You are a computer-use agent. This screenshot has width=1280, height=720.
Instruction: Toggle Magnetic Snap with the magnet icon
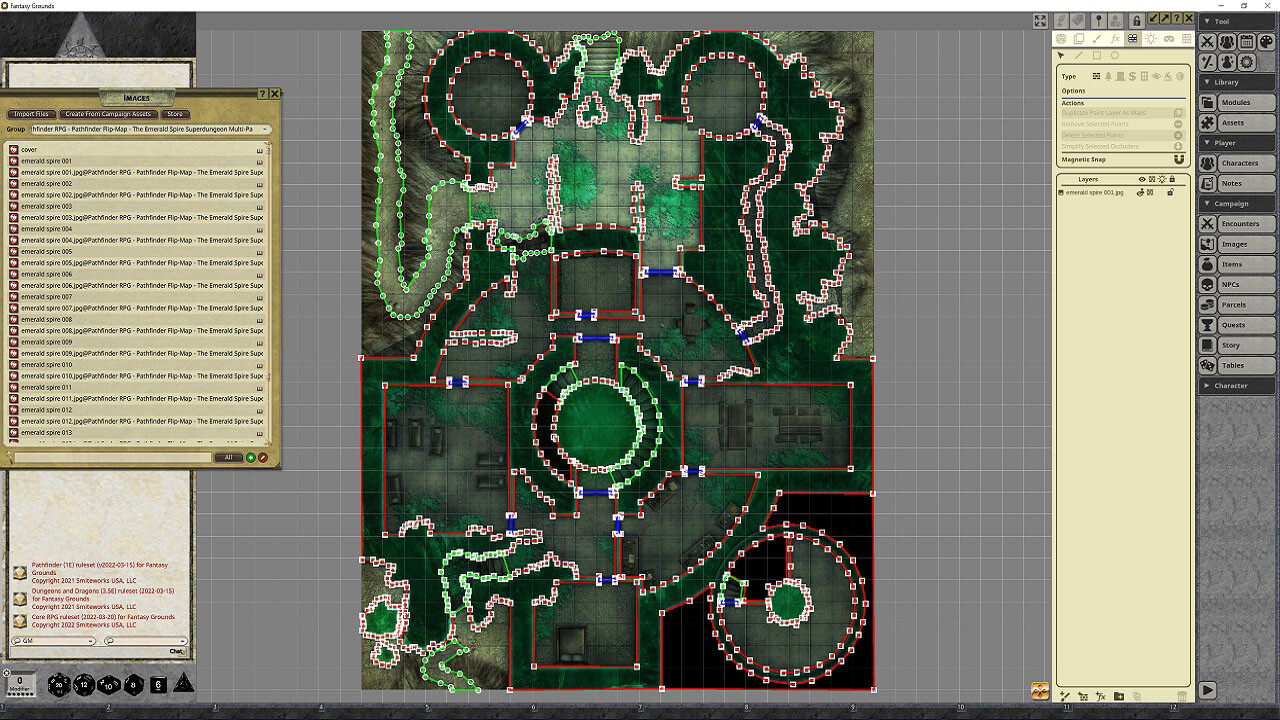tap(1179, 159)
